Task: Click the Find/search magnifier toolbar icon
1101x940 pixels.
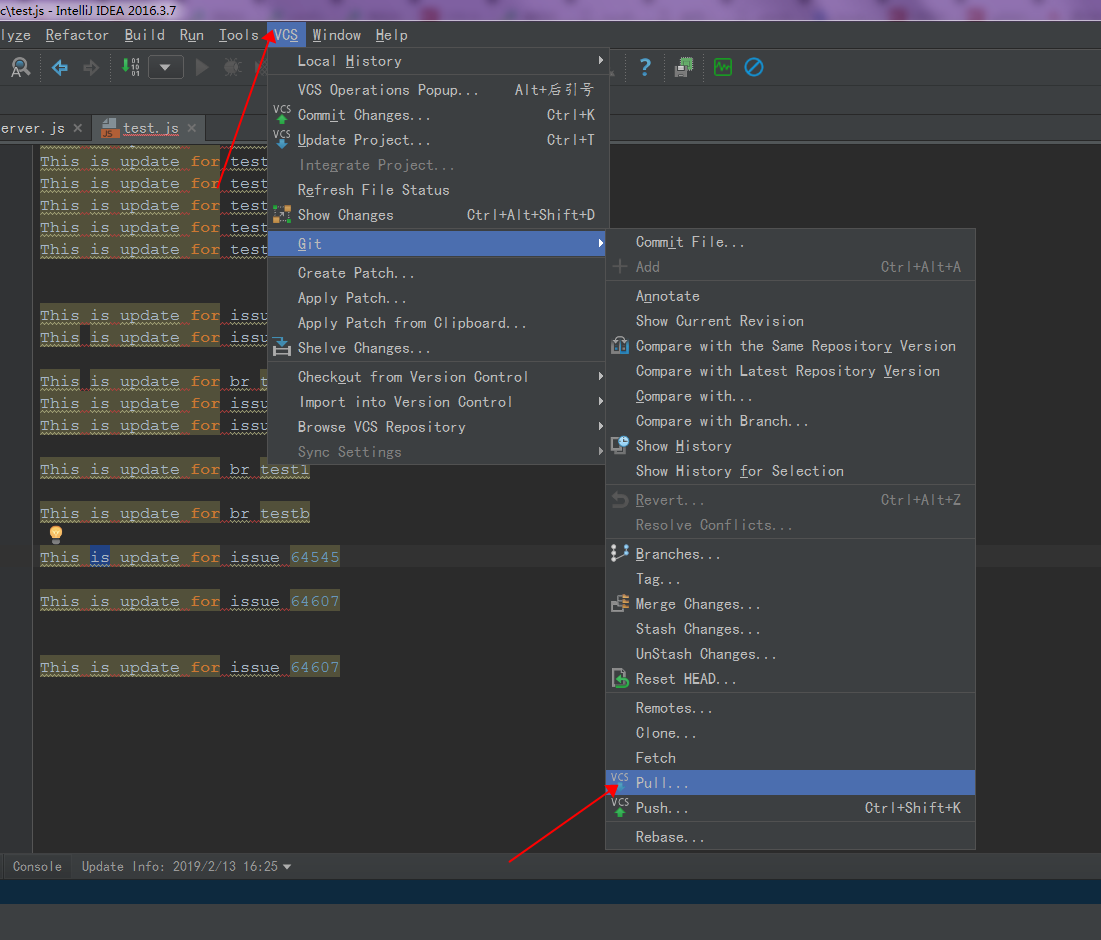Action: [20, 67]
